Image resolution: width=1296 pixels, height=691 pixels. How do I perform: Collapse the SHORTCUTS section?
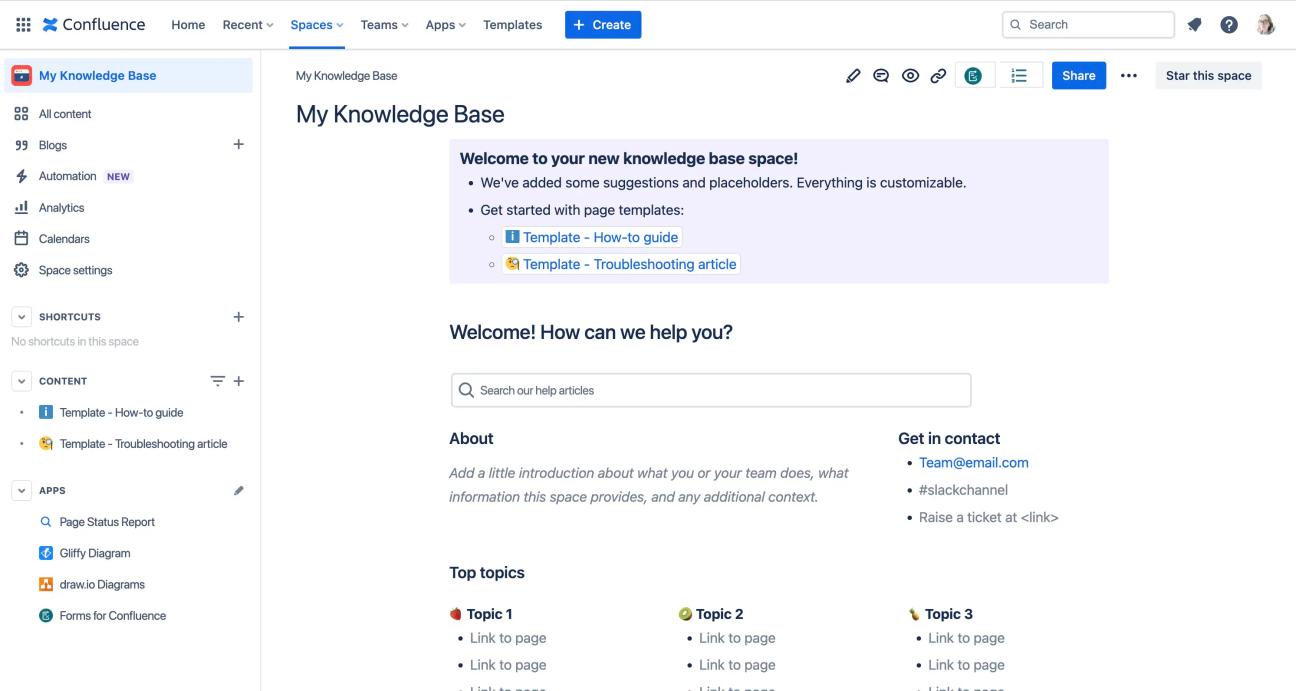[x=21, y=316]
